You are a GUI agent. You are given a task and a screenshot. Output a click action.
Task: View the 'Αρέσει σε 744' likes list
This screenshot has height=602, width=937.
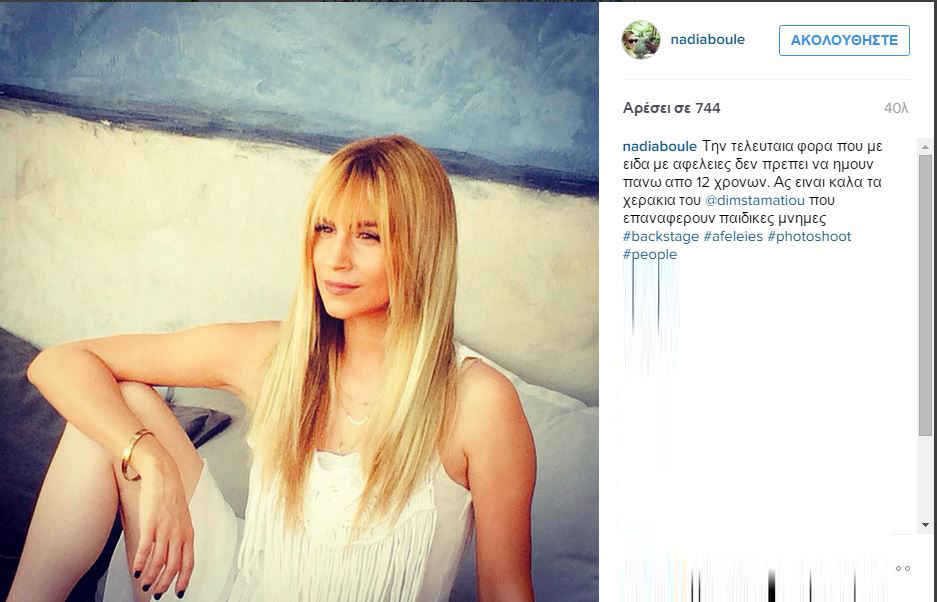click(672, 108)
